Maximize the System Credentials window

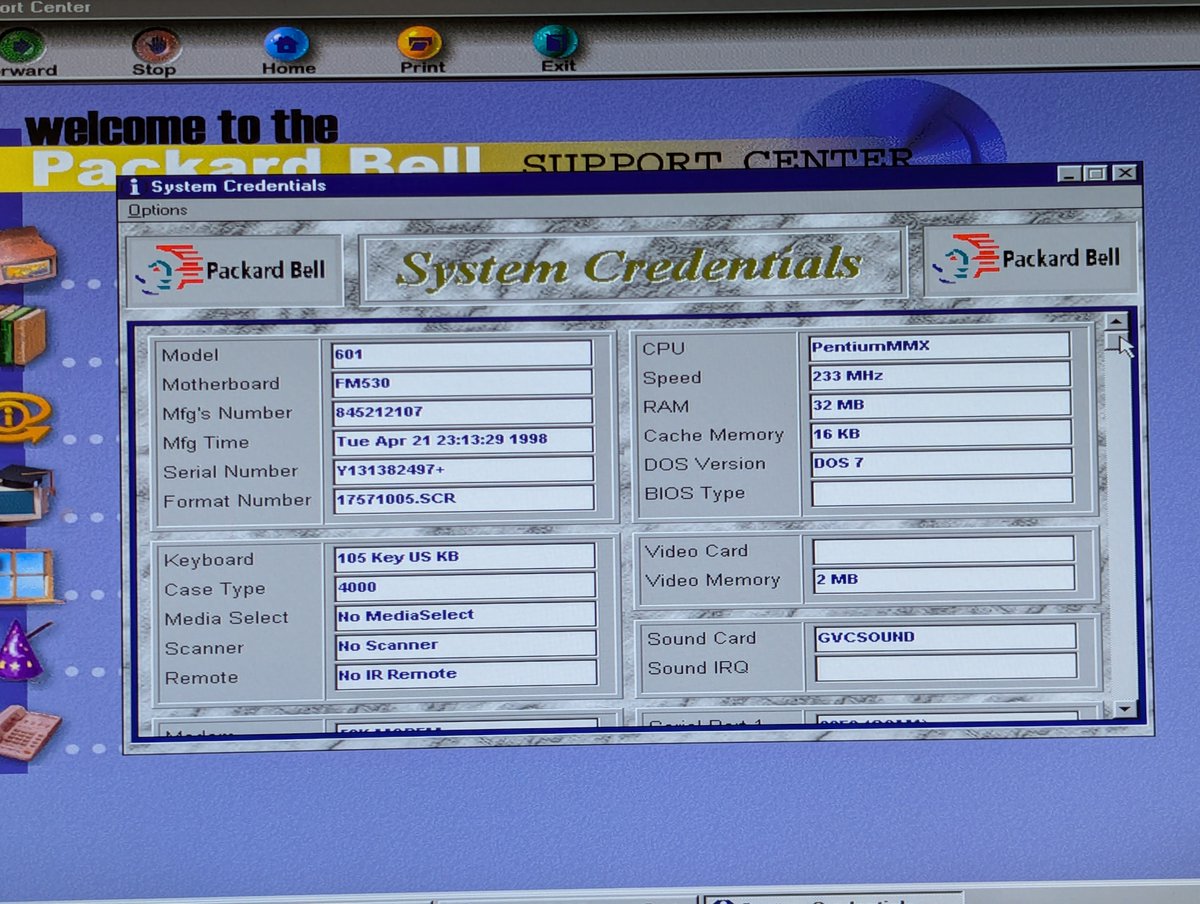point(1096,173)
